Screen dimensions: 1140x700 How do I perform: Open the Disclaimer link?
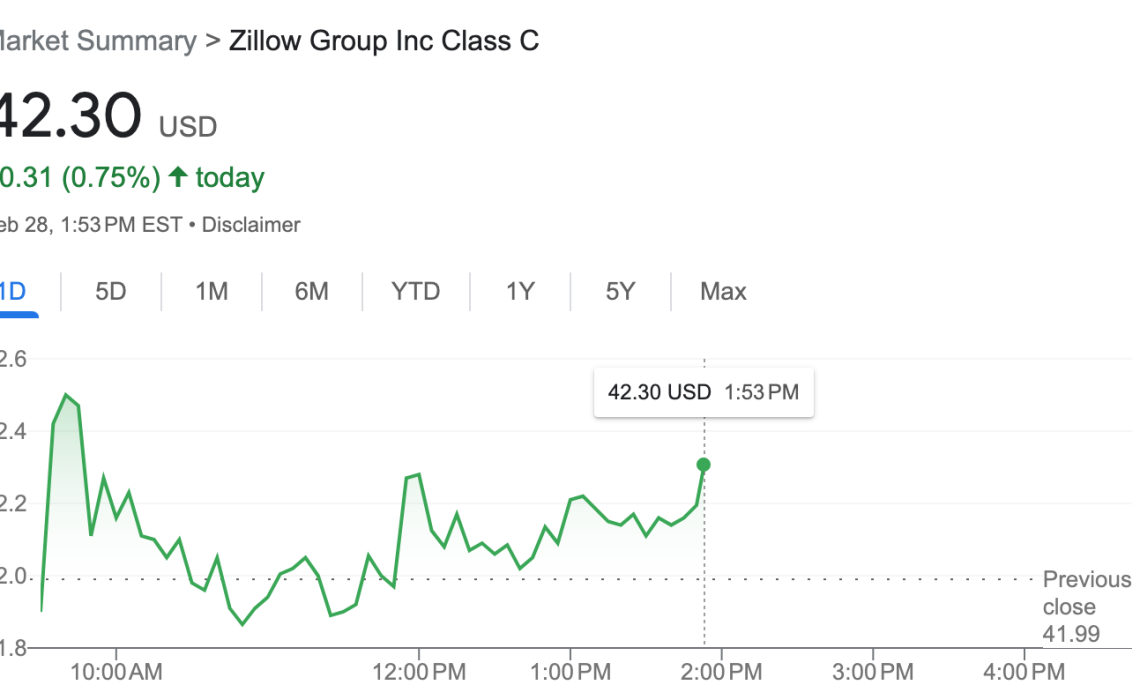251,225
